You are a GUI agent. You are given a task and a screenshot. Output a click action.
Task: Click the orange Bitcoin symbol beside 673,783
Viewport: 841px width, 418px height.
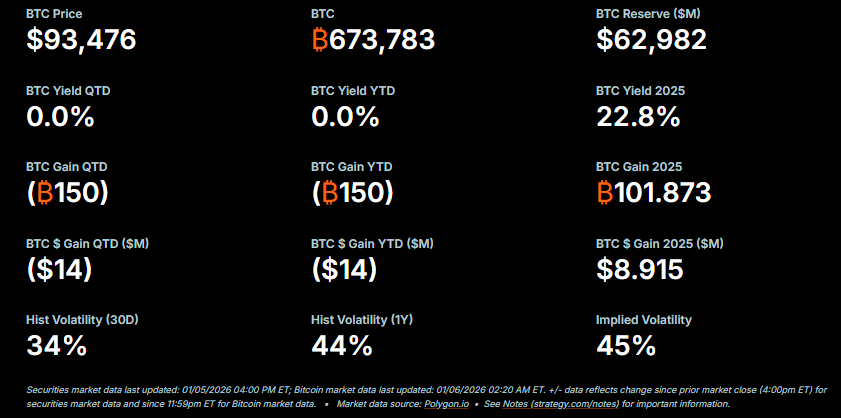[321, 40]
